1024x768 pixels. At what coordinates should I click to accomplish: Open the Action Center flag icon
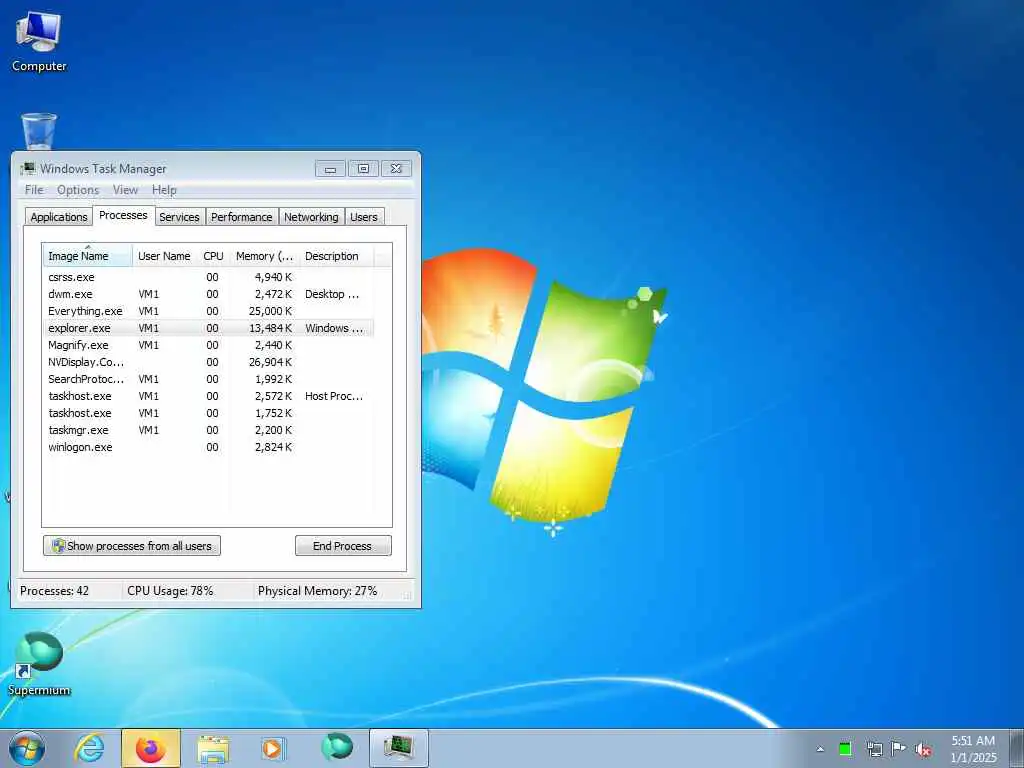pos(899,749)
